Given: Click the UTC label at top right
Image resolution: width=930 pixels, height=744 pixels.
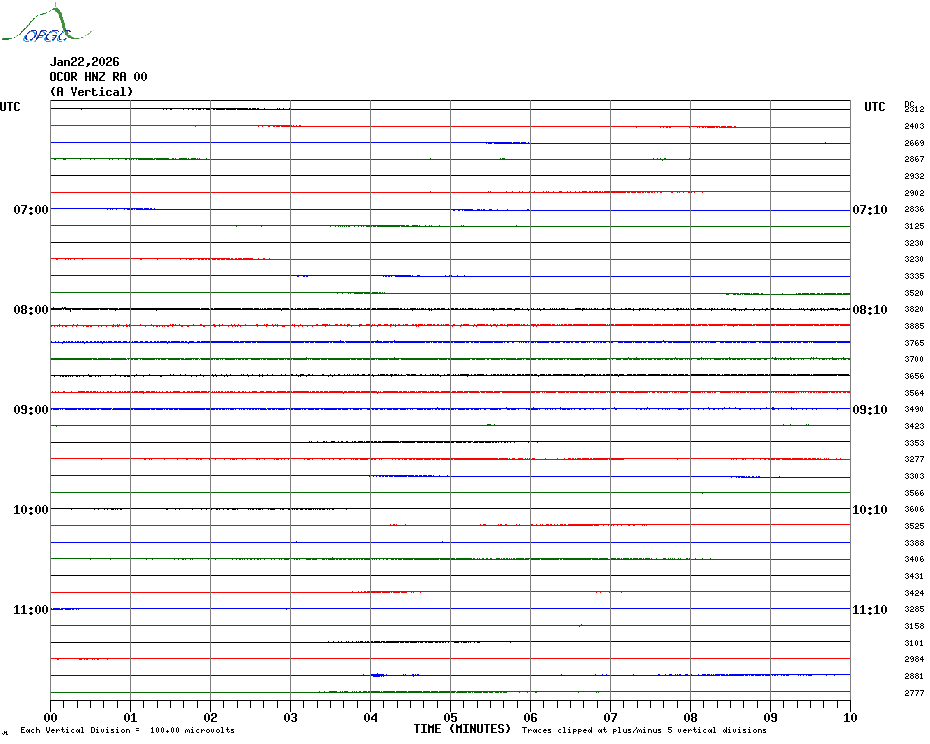Looking at the screenshot, I should pos(874,107).
